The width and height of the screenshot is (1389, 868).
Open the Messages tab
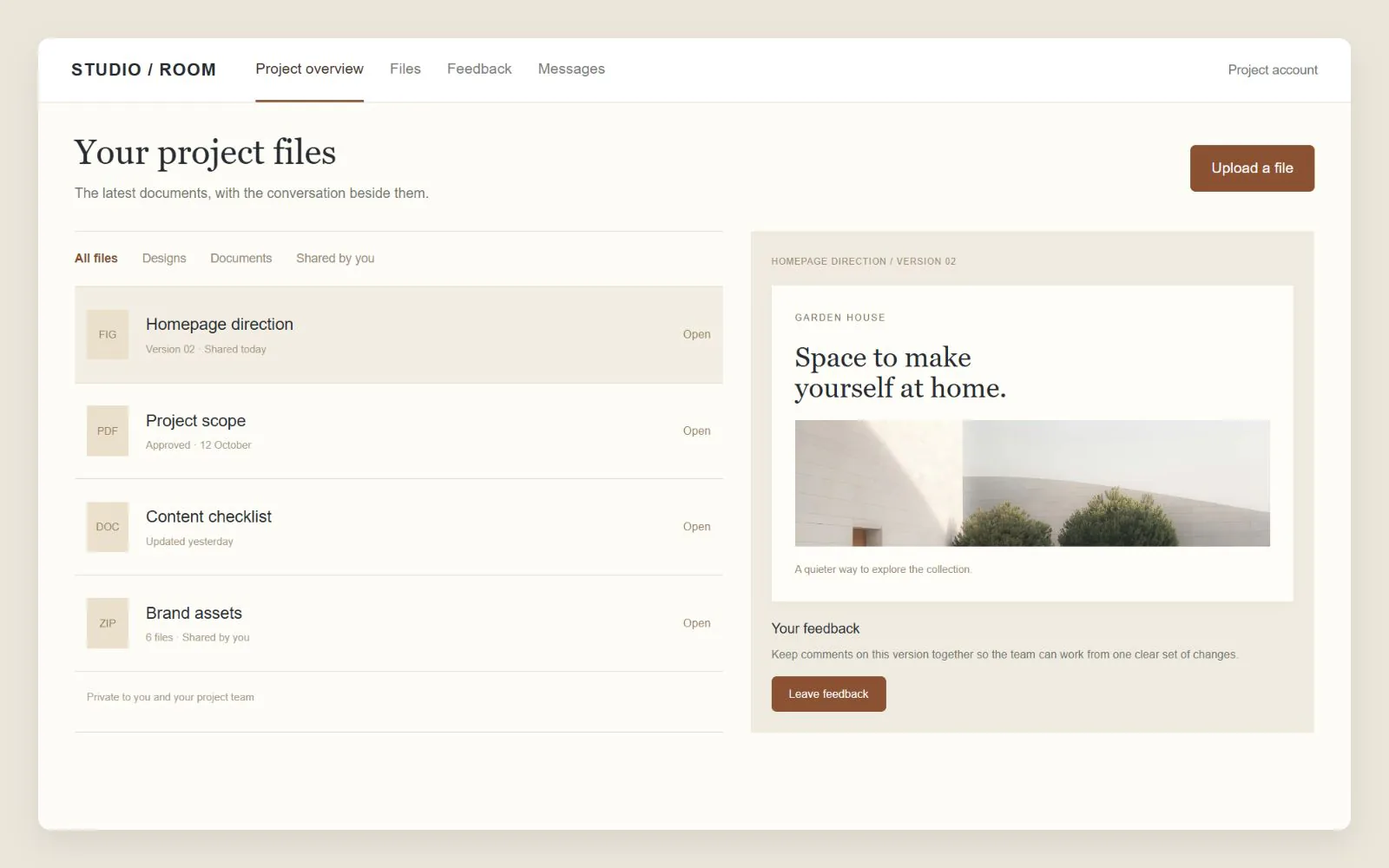click(x=571, y=69)
